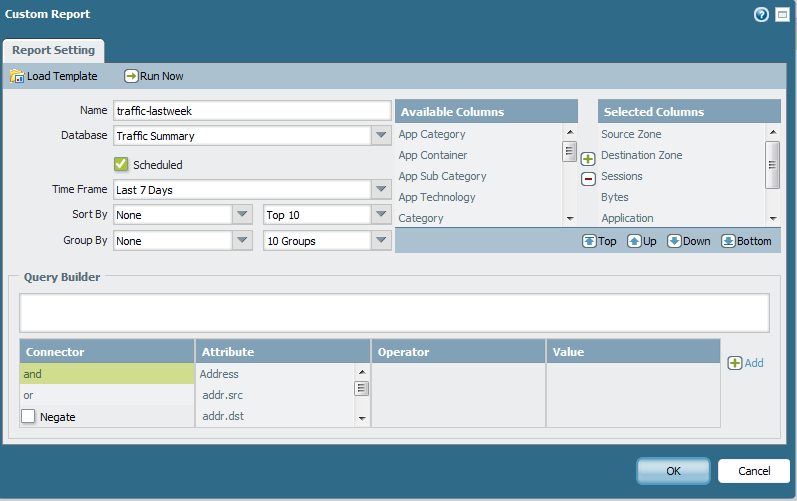Viewport: 797px width, 501px height.
Task: Move selected column Down
Action: 675,241
